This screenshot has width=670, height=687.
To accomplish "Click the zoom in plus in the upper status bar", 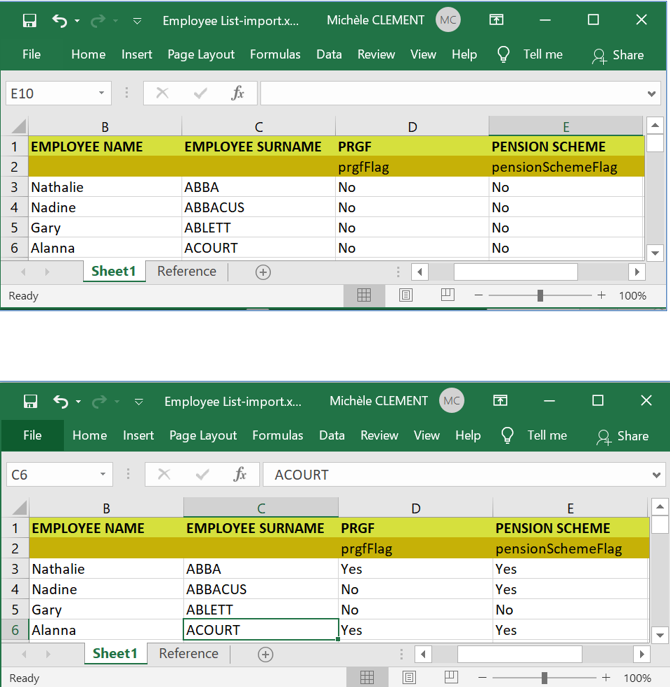I will click(601, 296).
